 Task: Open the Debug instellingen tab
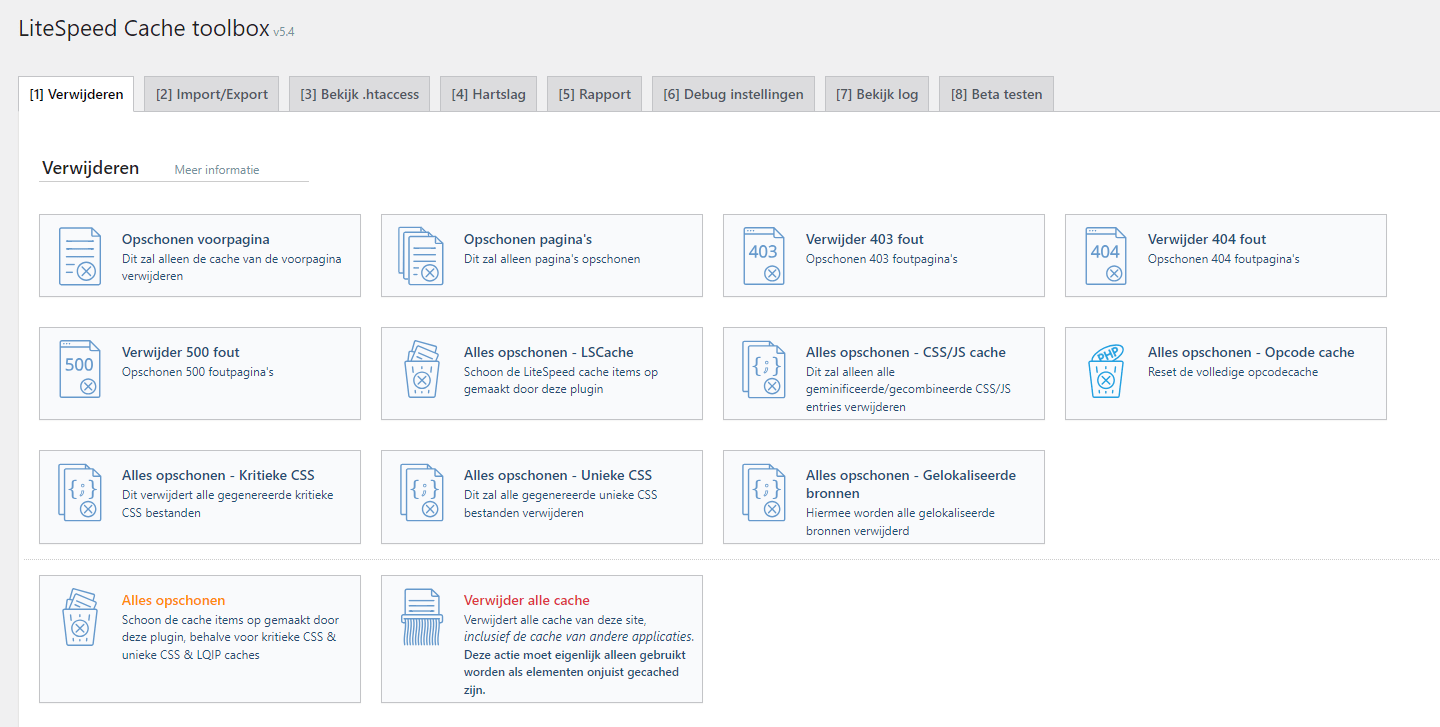(x=733, y=93)
